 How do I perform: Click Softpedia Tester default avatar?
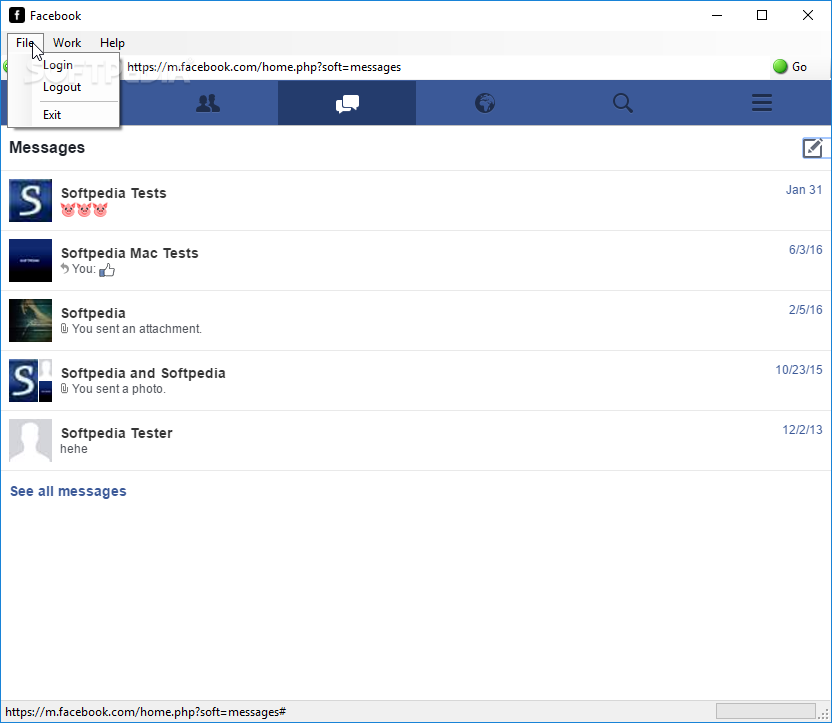[x=30, y=440]
